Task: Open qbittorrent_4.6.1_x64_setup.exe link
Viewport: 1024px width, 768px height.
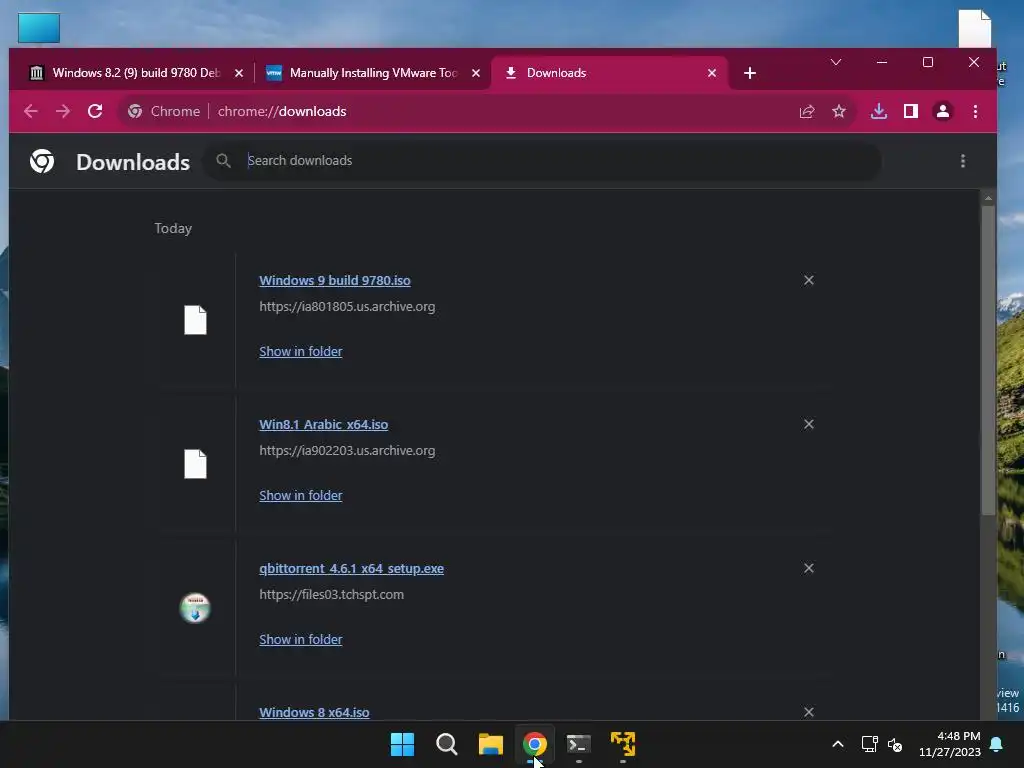Action: 351,568
